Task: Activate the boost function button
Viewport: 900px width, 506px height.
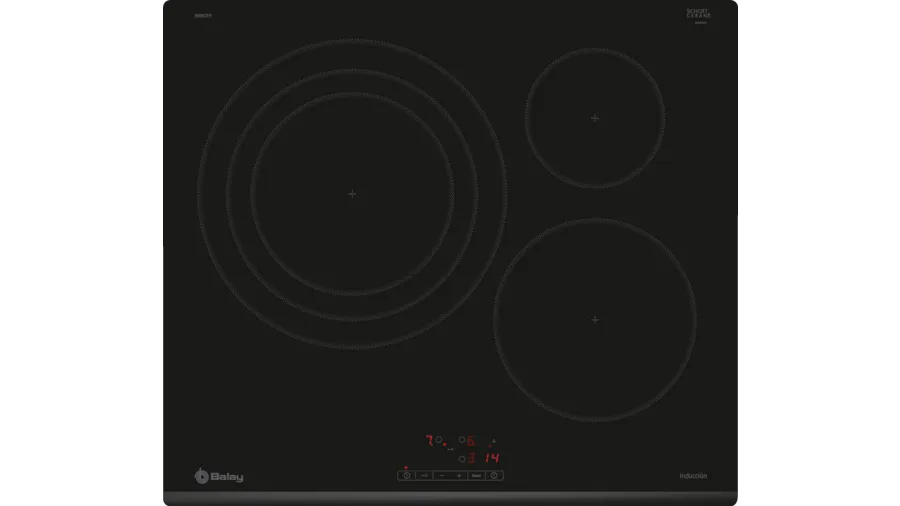Action: click(x=476, y=476)
